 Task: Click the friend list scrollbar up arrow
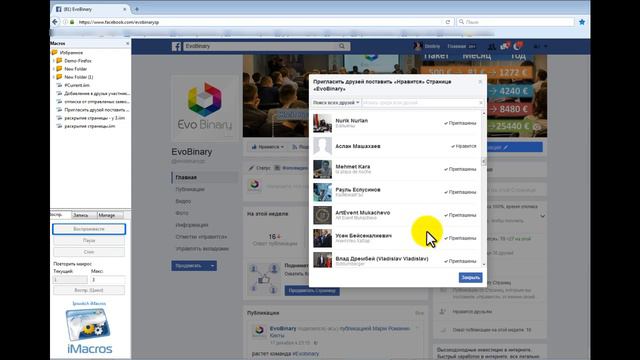click(484, 113)
